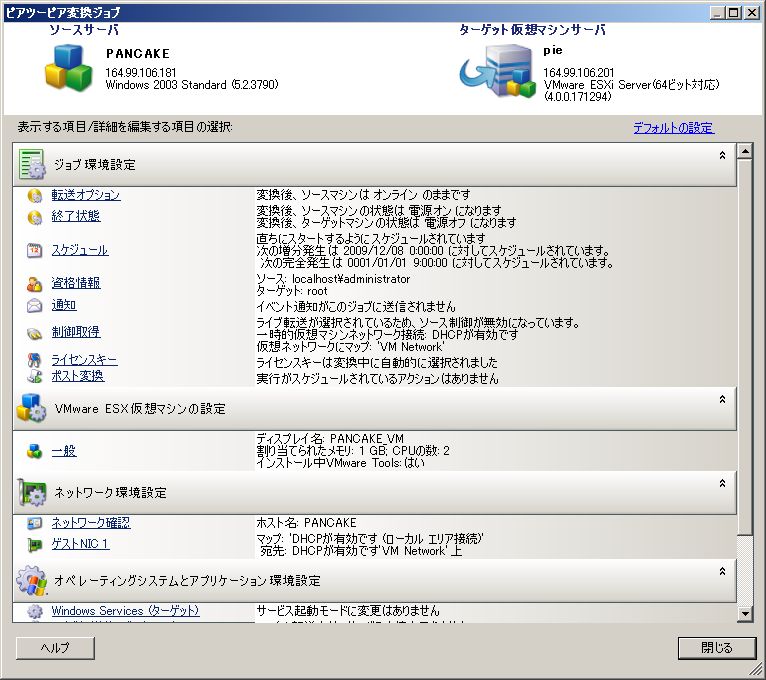This screenshot has height=680, width=766.
Task: Collapse the VMware ESX 仮想マシンの設定 chevron
Action: 722,400
